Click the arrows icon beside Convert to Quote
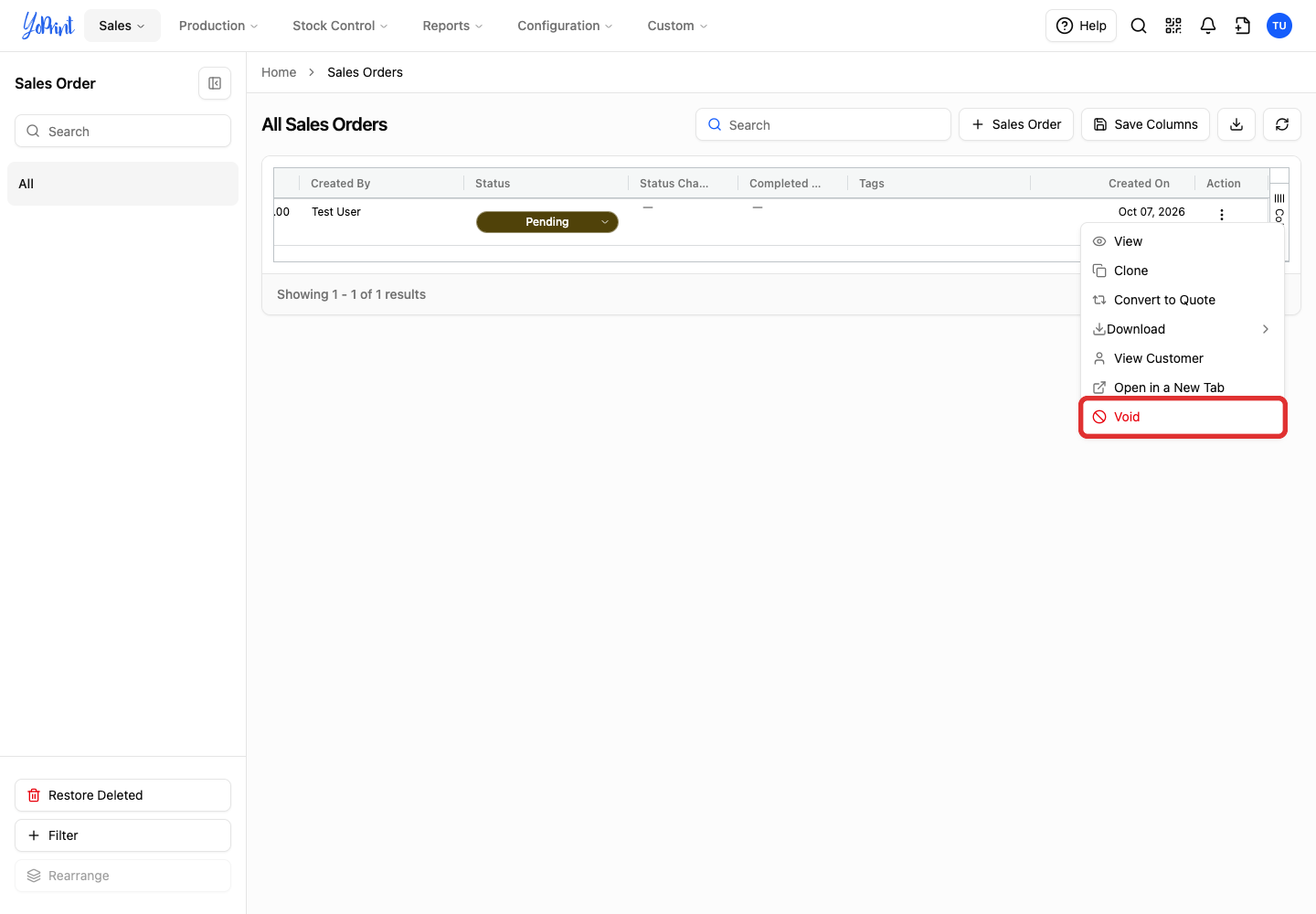Image resolution: width=1316 pixels, height=914 pixels. 1099,300
